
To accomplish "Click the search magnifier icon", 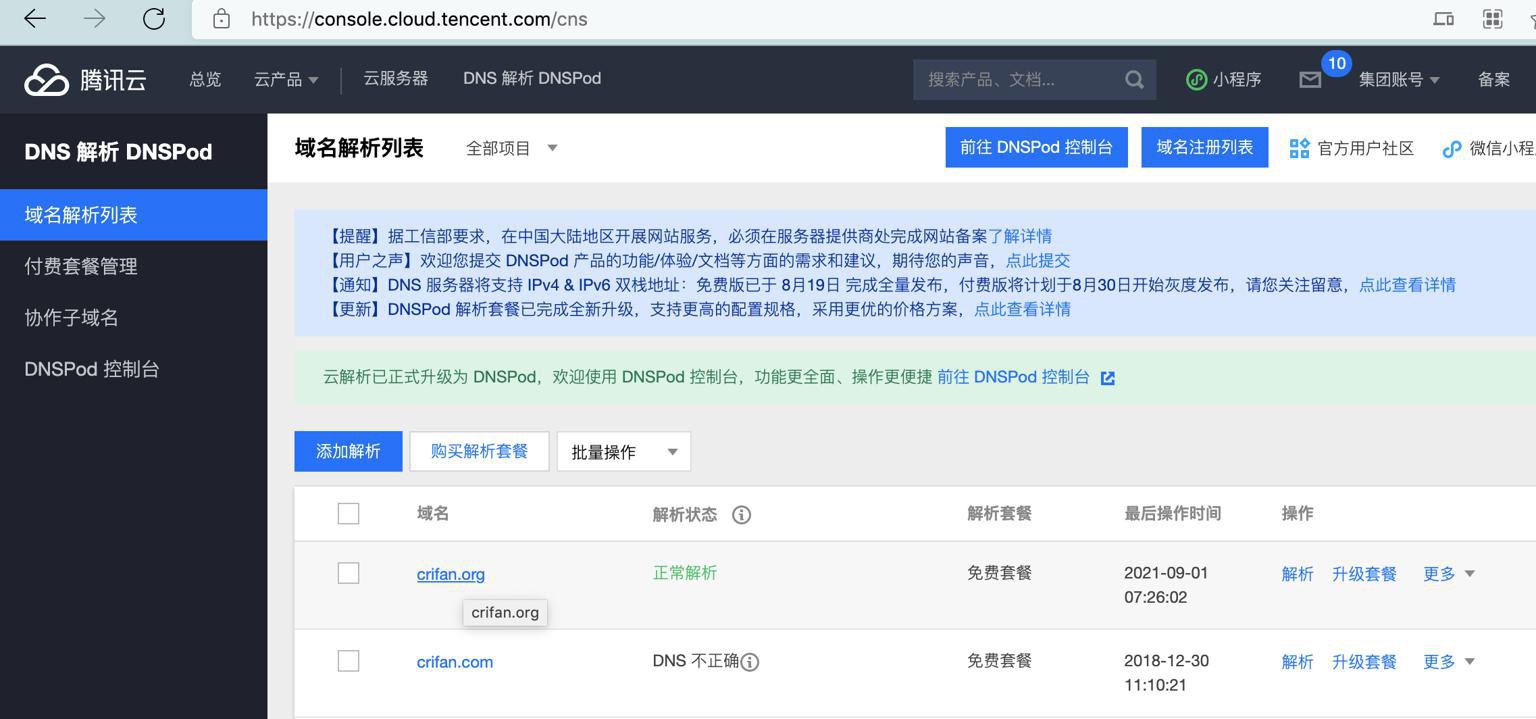I will [x=1134, y=79].
